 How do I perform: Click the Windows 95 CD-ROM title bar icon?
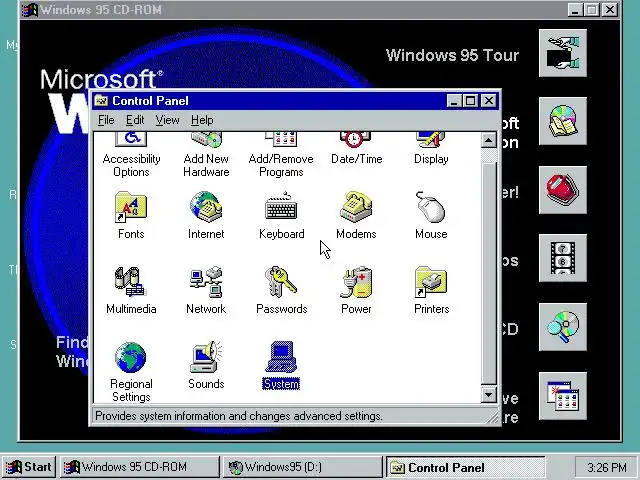pyautogui.click(x=30, y=9)
